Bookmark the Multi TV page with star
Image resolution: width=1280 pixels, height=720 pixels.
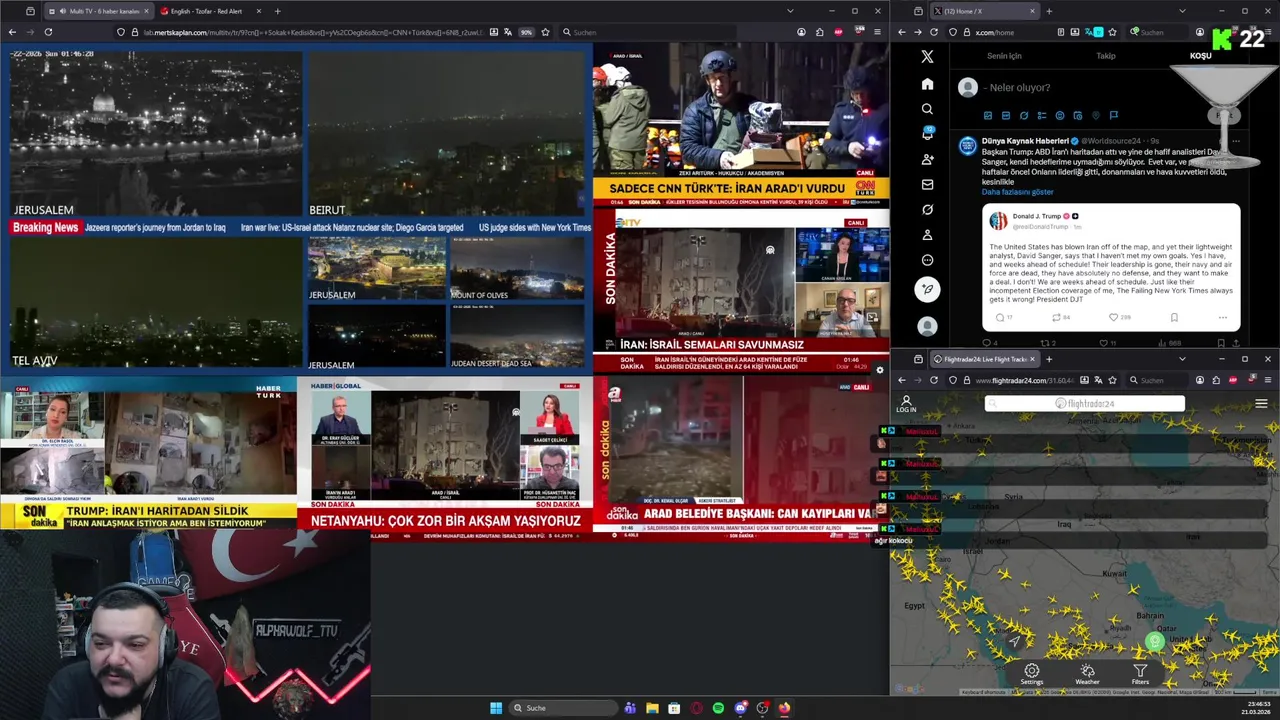coord(545,32)
